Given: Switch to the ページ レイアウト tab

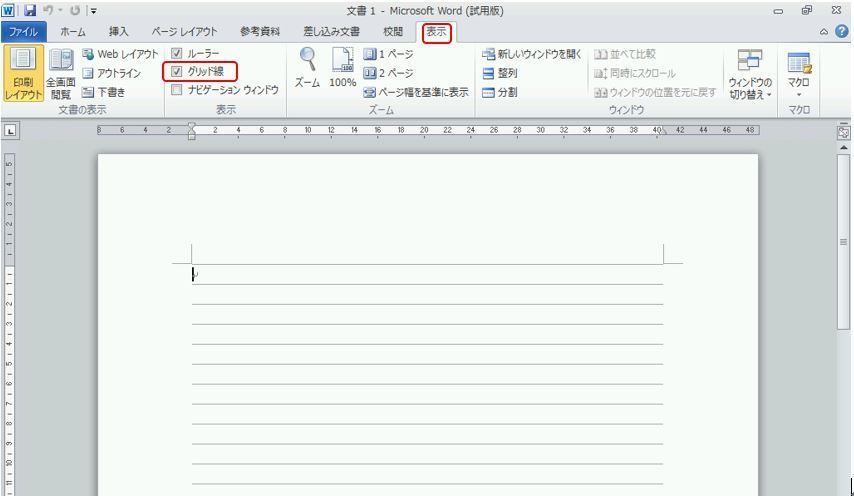Looking at the screenshot, I should coord(184,32).
